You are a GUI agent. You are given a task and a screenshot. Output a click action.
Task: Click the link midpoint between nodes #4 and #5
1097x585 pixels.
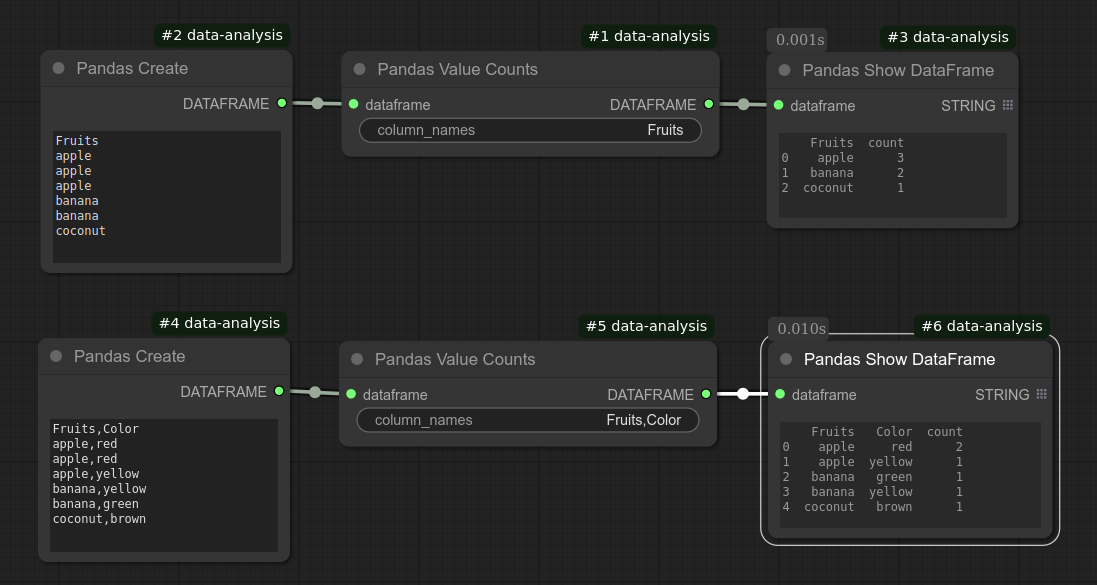(x=315, y=393)
